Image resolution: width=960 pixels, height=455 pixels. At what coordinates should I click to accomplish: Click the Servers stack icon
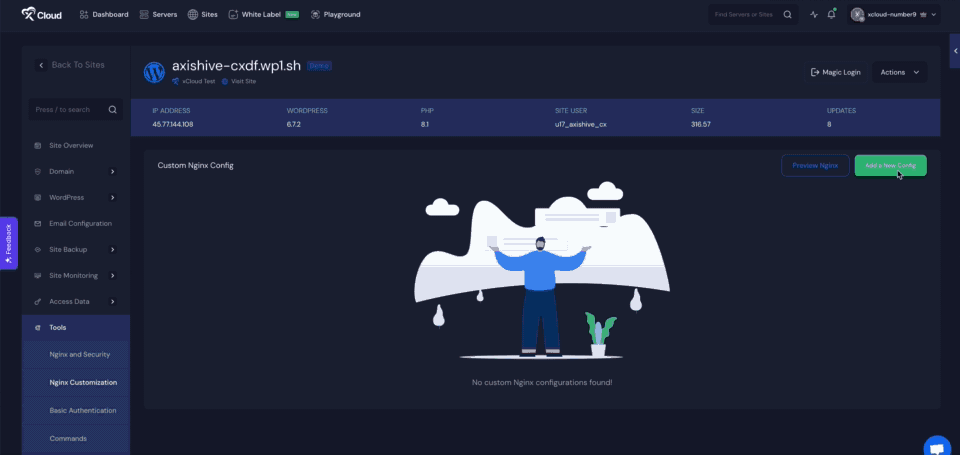click(x=144, y=14)
